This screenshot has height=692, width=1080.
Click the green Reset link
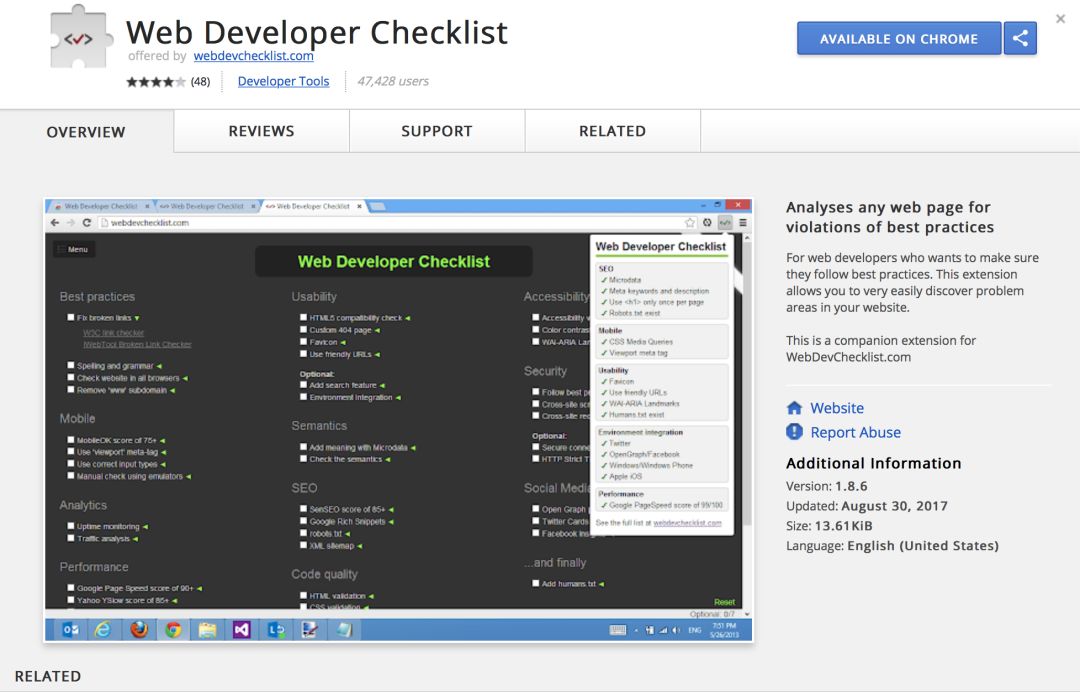(725, 602)
